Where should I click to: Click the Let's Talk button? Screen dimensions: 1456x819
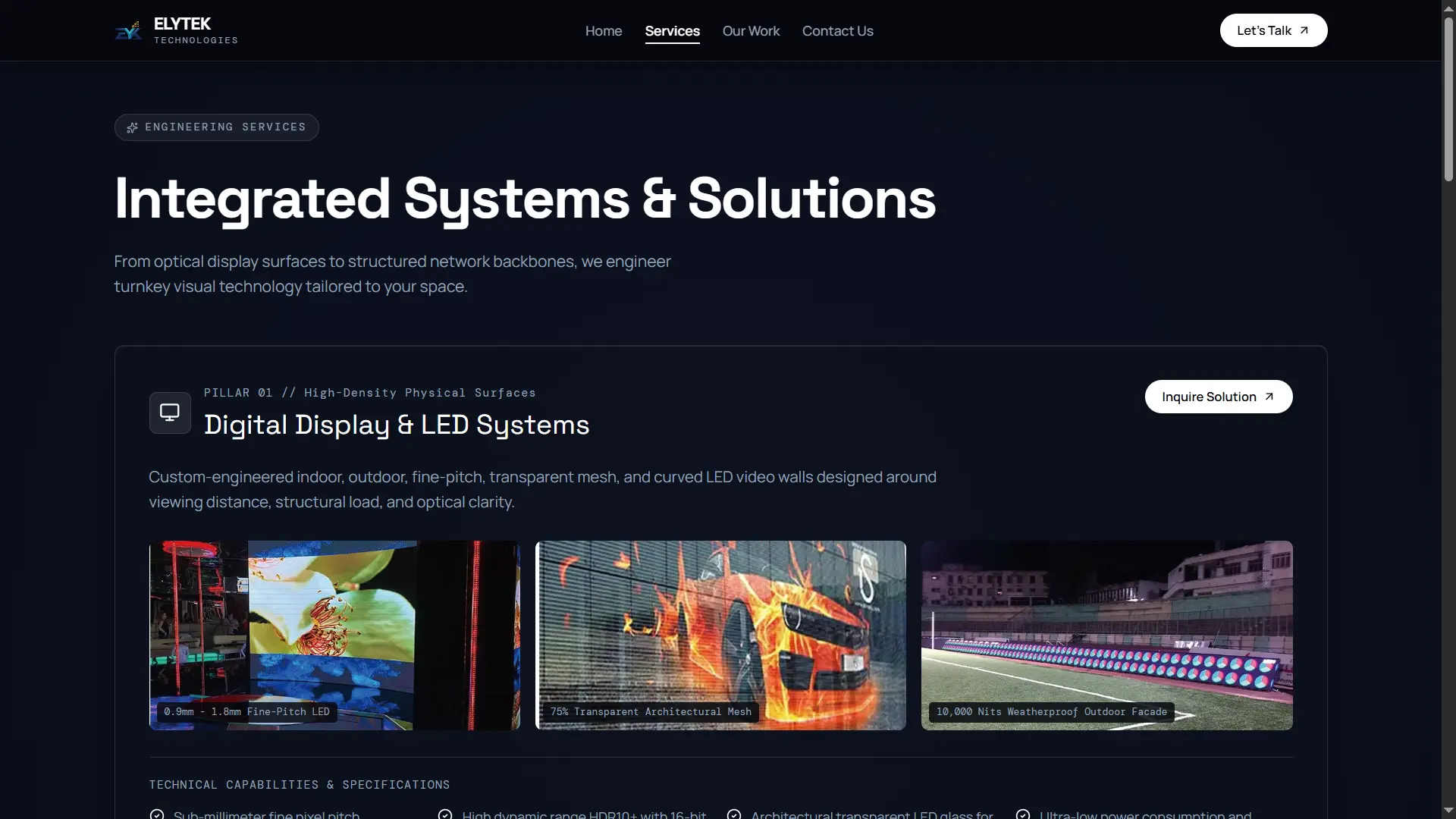[x=1273, y=30]
